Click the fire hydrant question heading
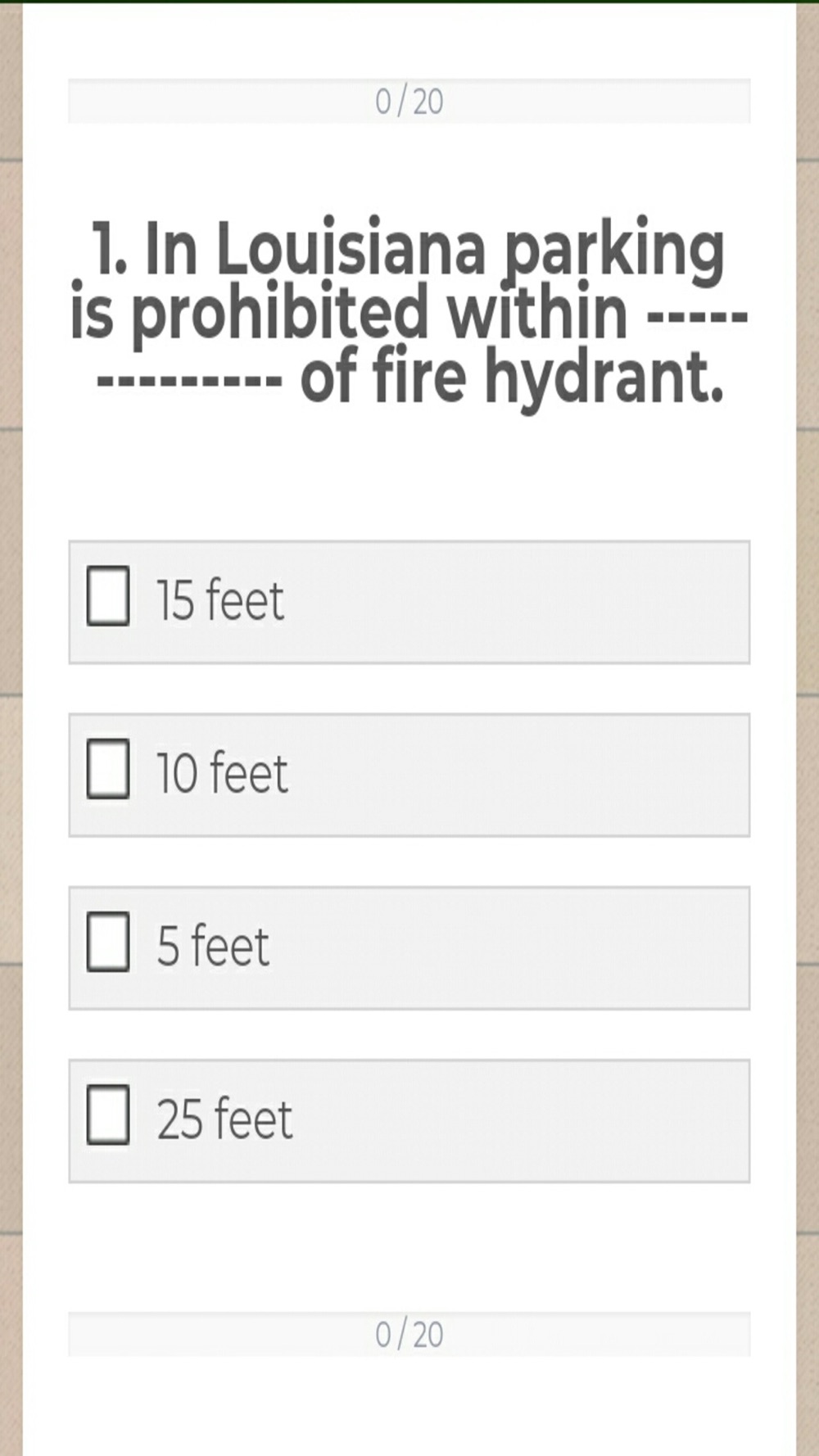 pyautogui.click(x=409, y=312)
